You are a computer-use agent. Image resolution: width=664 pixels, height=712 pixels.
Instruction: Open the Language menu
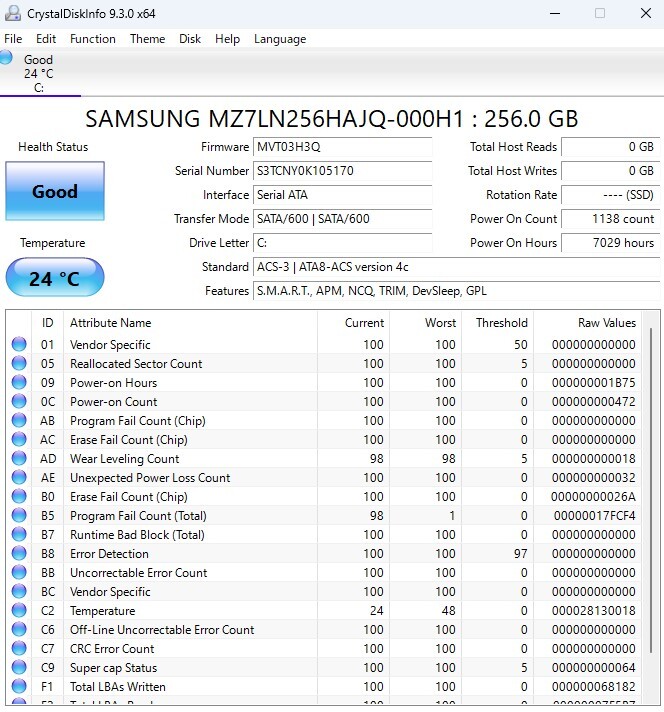click(280, 39)
